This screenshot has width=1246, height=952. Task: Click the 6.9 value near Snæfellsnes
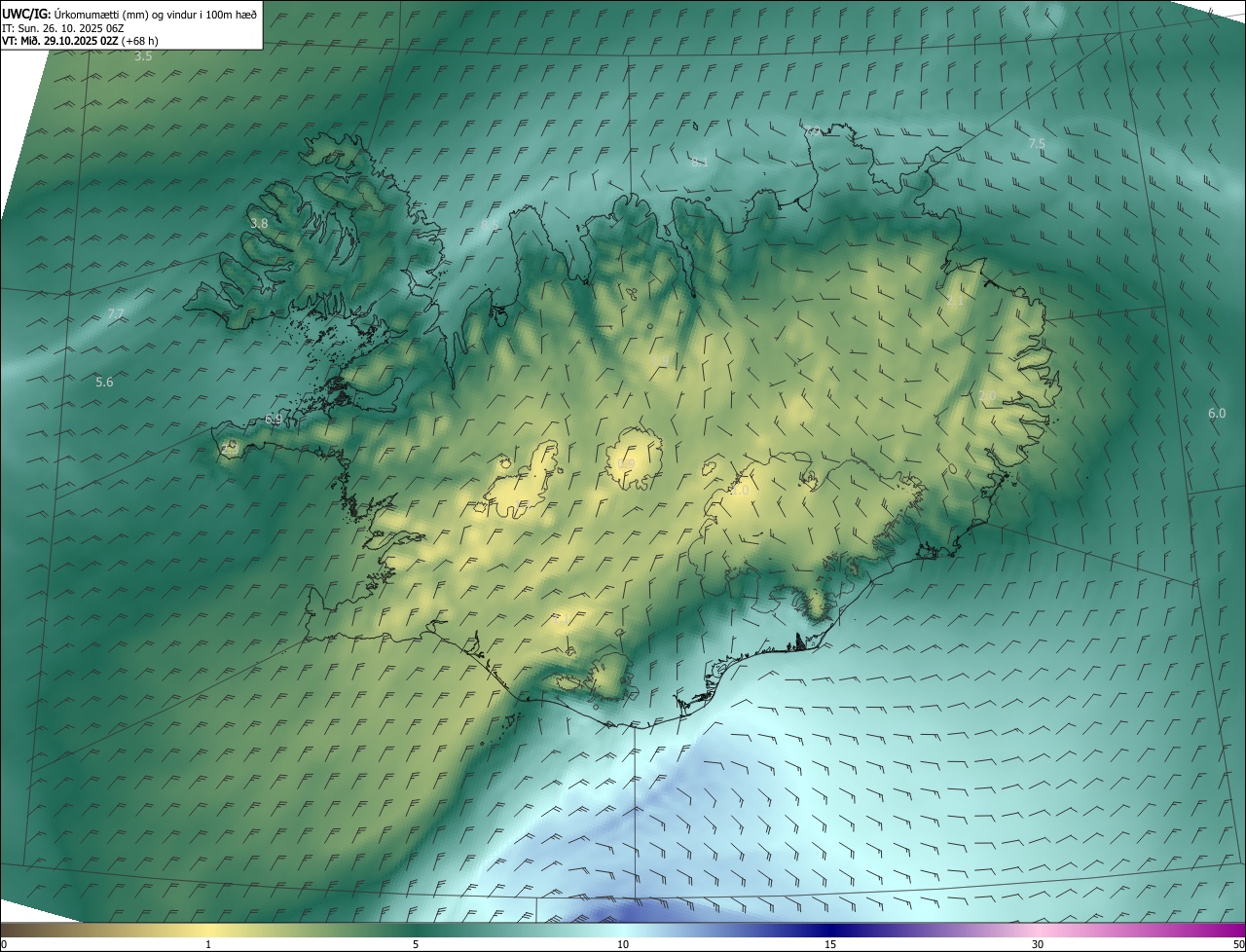click(x=274, y=420)
